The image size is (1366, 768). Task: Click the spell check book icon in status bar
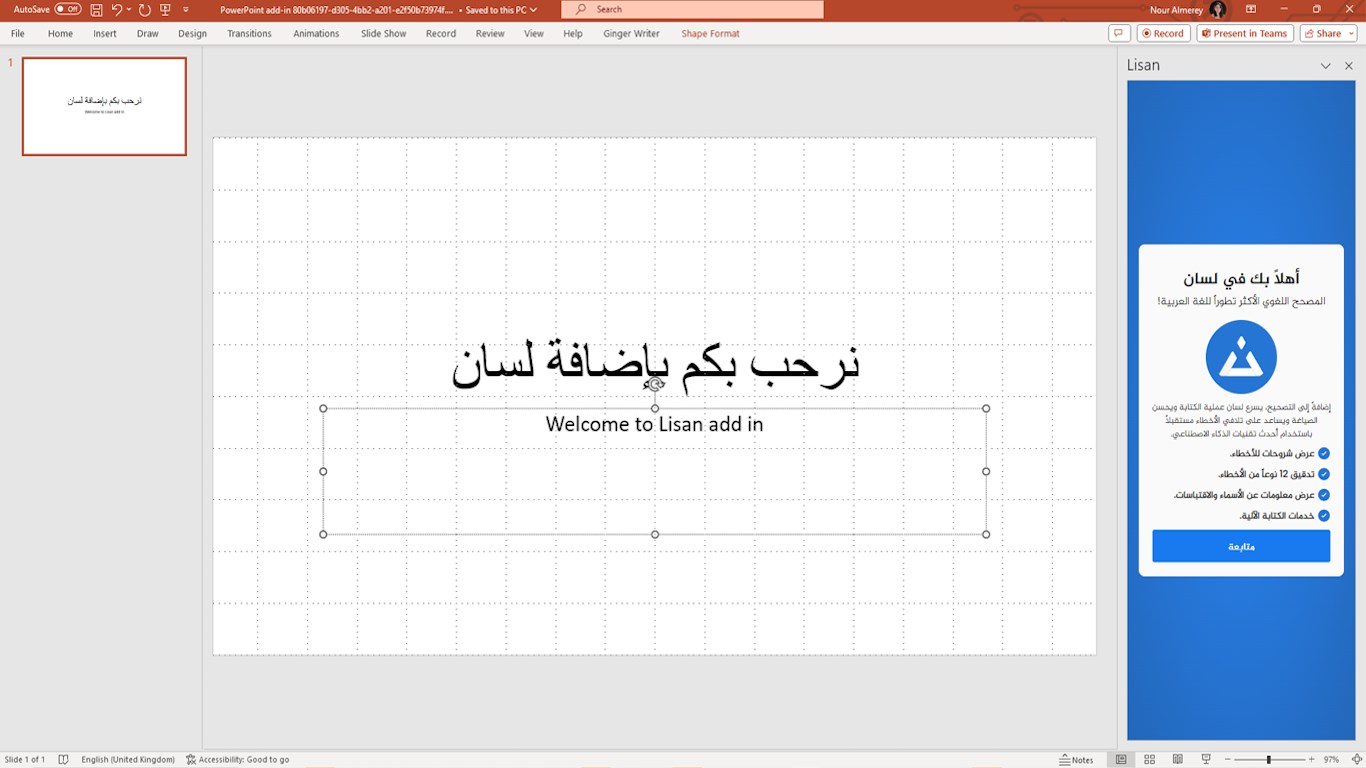pyautogui.click(x=64, y=760)
